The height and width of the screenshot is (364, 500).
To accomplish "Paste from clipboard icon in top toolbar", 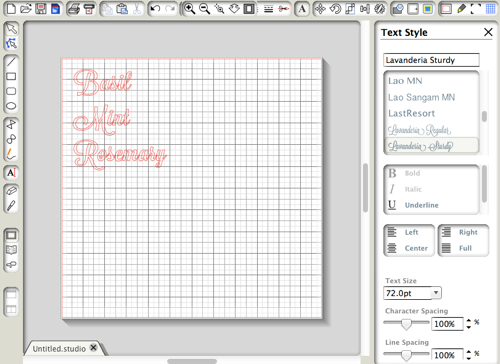I will [x=122, y=9].
